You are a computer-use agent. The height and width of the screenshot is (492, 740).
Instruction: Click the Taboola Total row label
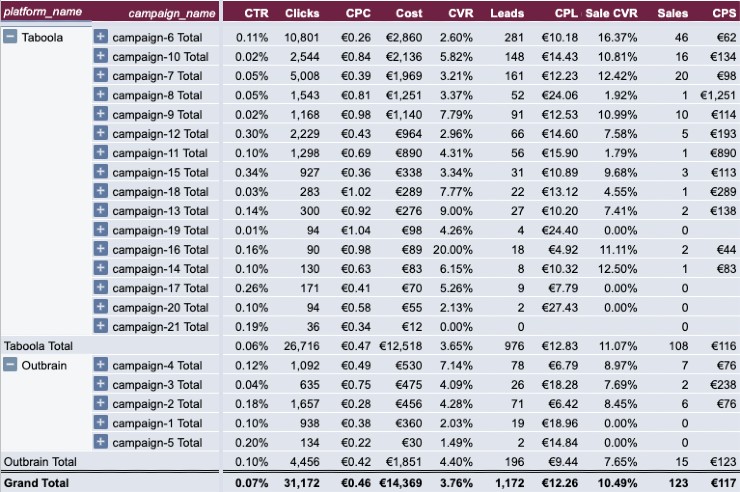[x=39, y=346]
